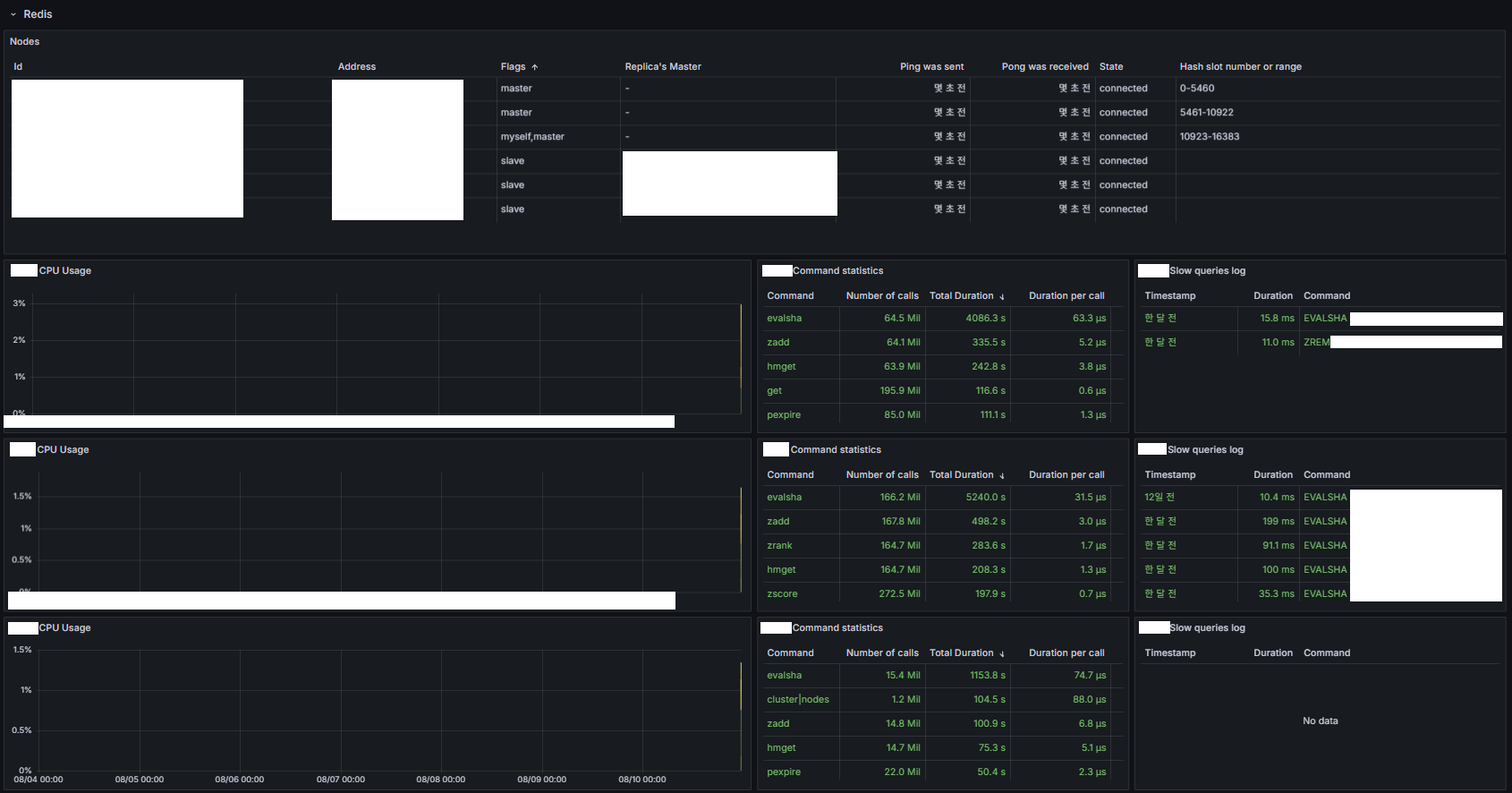The width and height of the screenshot is (1512, 793).
Task: Sort nodes by State column header
Action: (x=1111, y=67)
